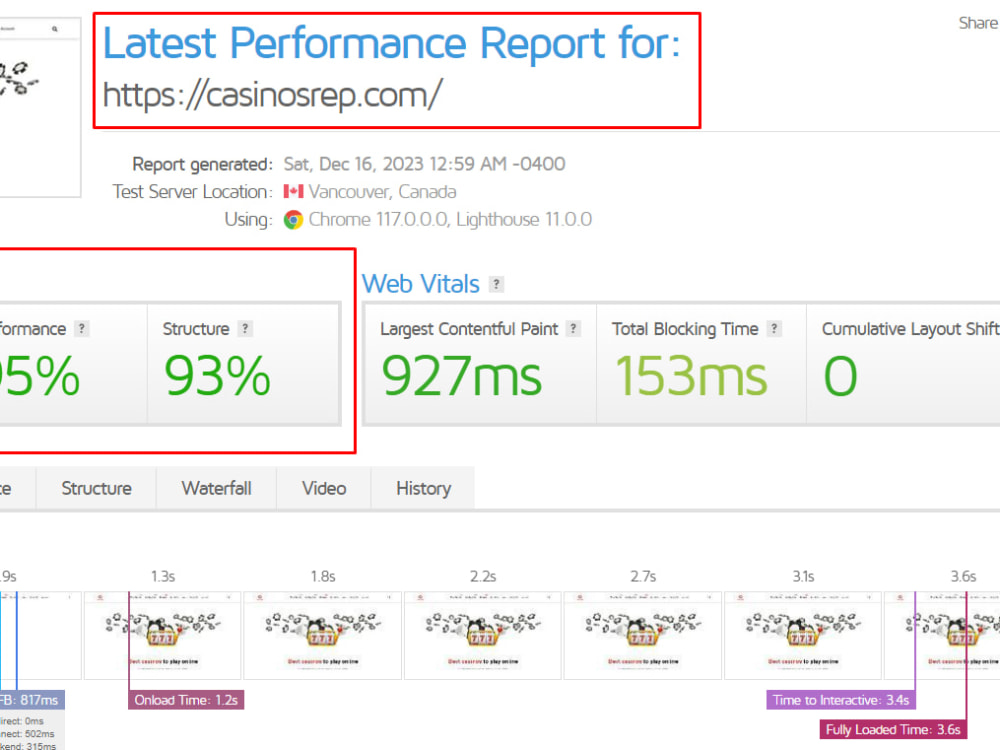Click the Web Vitals heading link
1000x750 pixels.
421,284
